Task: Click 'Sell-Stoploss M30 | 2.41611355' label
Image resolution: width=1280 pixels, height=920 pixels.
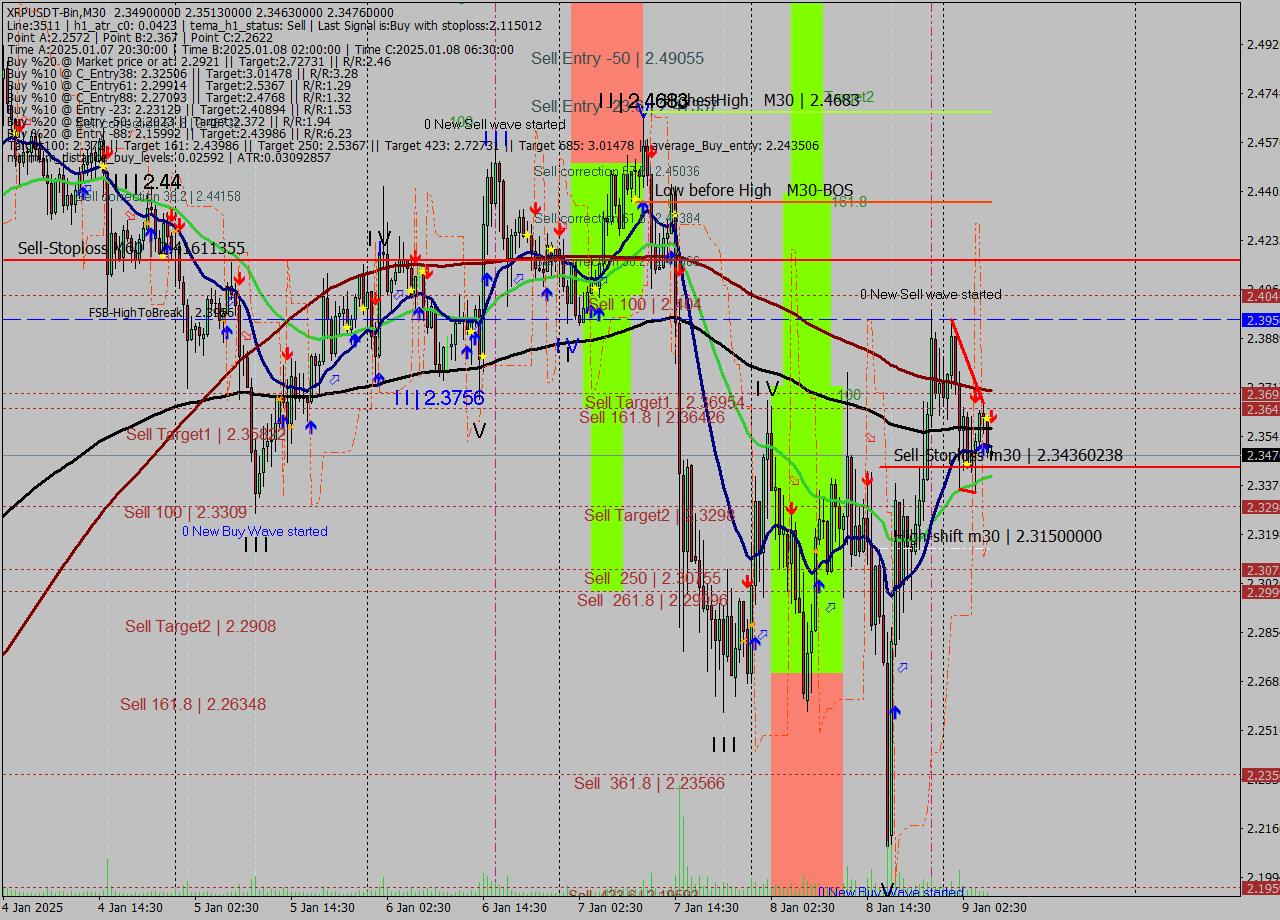Action: pyautogui.click(x=132, y=247)
